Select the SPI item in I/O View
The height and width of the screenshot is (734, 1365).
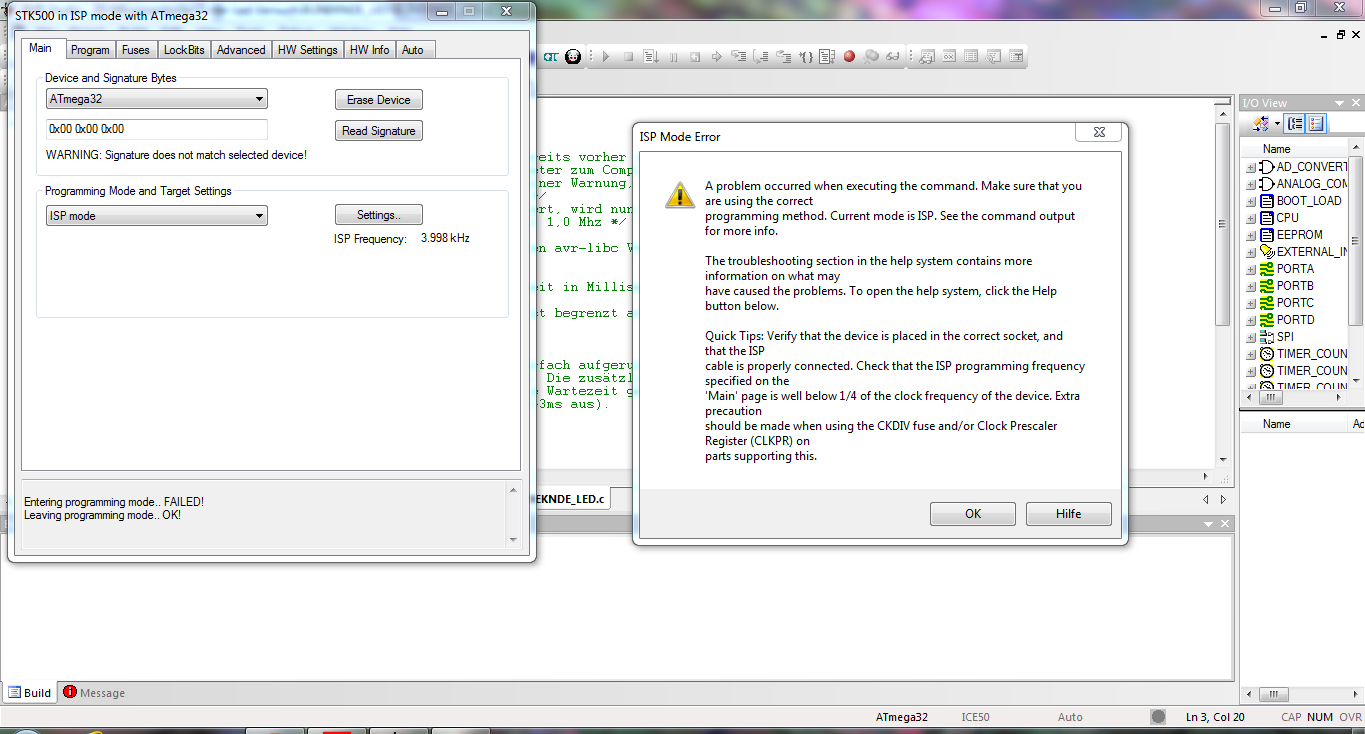click(1285, 337)
